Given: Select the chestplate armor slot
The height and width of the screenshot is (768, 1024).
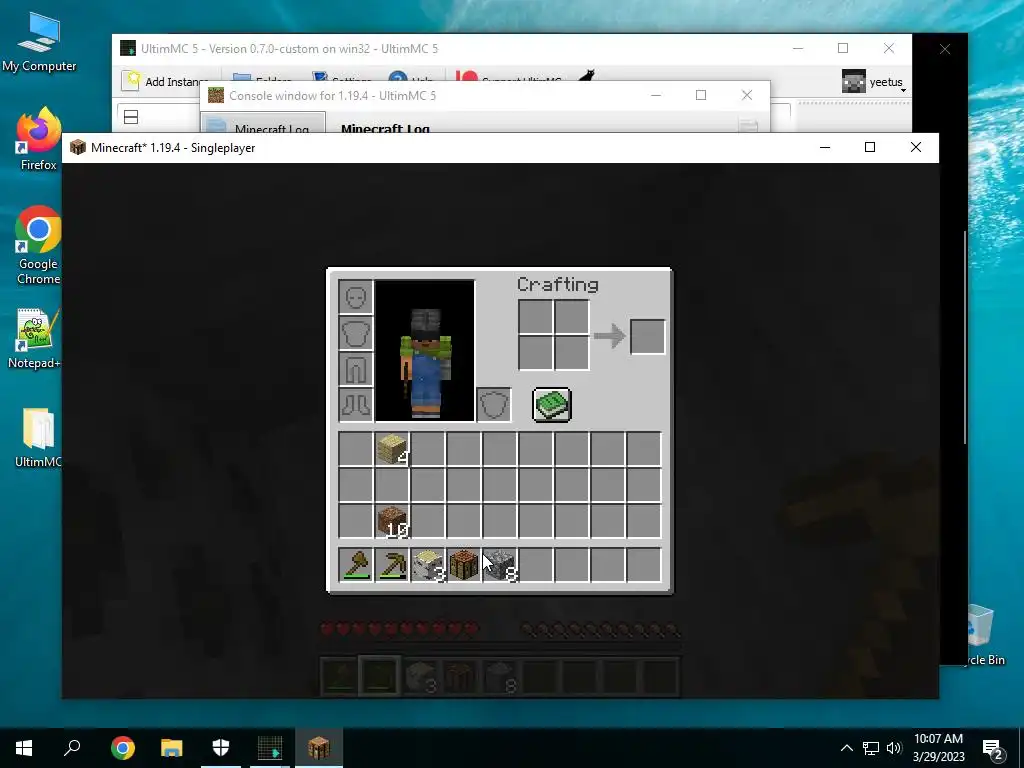Looking at the screenshot, I should pyautogui.click(x=356, y=333).
